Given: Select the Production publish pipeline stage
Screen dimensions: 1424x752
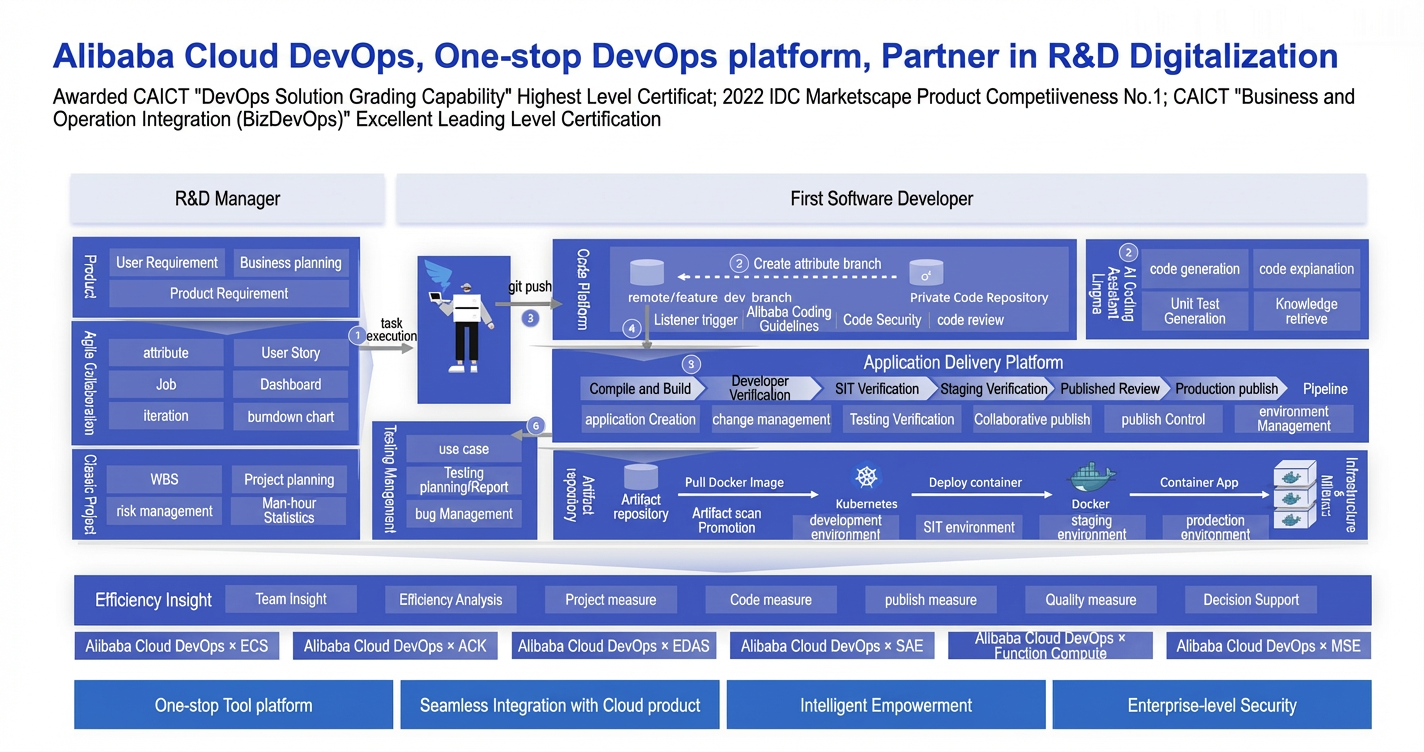Looking at the screenshot, I should pyautogui.click(x=1227, y=389).
